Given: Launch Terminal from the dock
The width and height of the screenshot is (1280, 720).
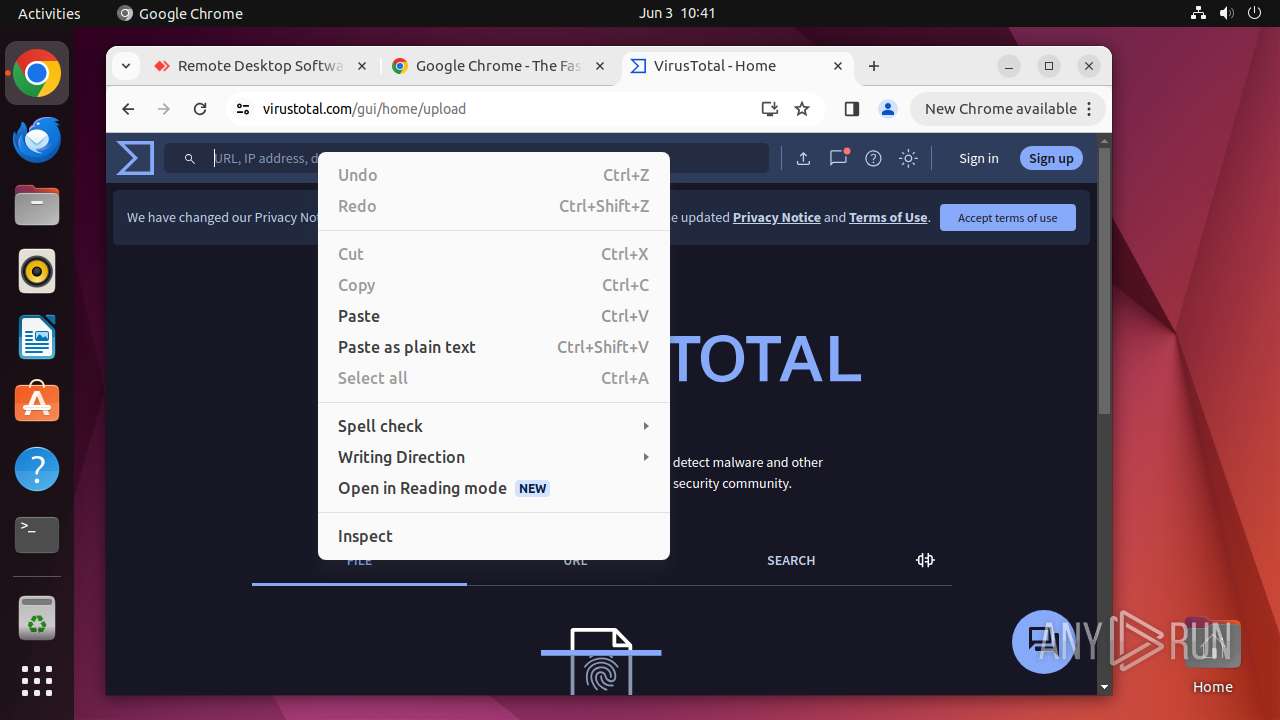Looking at the screenshot, I should click(x=37, y=535).
